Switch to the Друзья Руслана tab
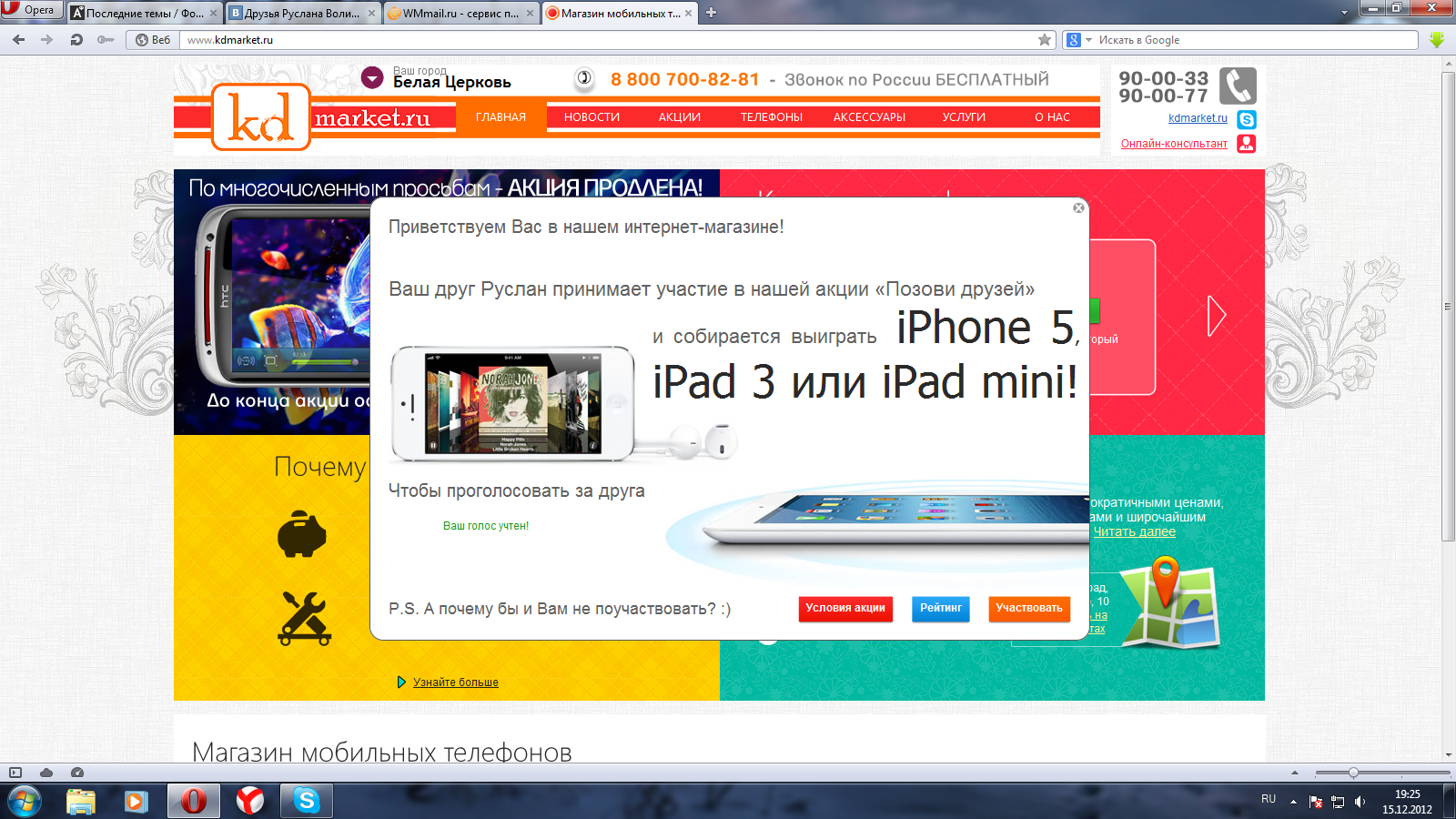 (x=303, y=14)
